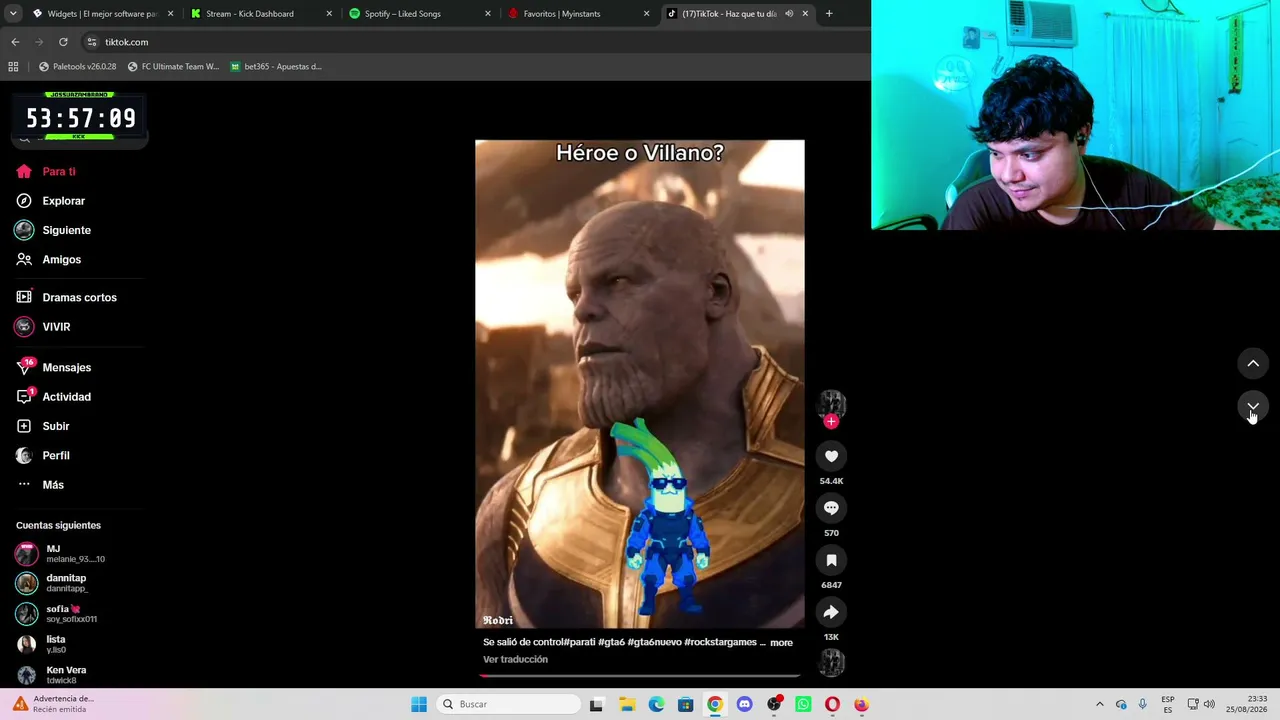Mute the TikTok tab audio icon
Viewport: 1280px width, 720px height.
[789, 14]
